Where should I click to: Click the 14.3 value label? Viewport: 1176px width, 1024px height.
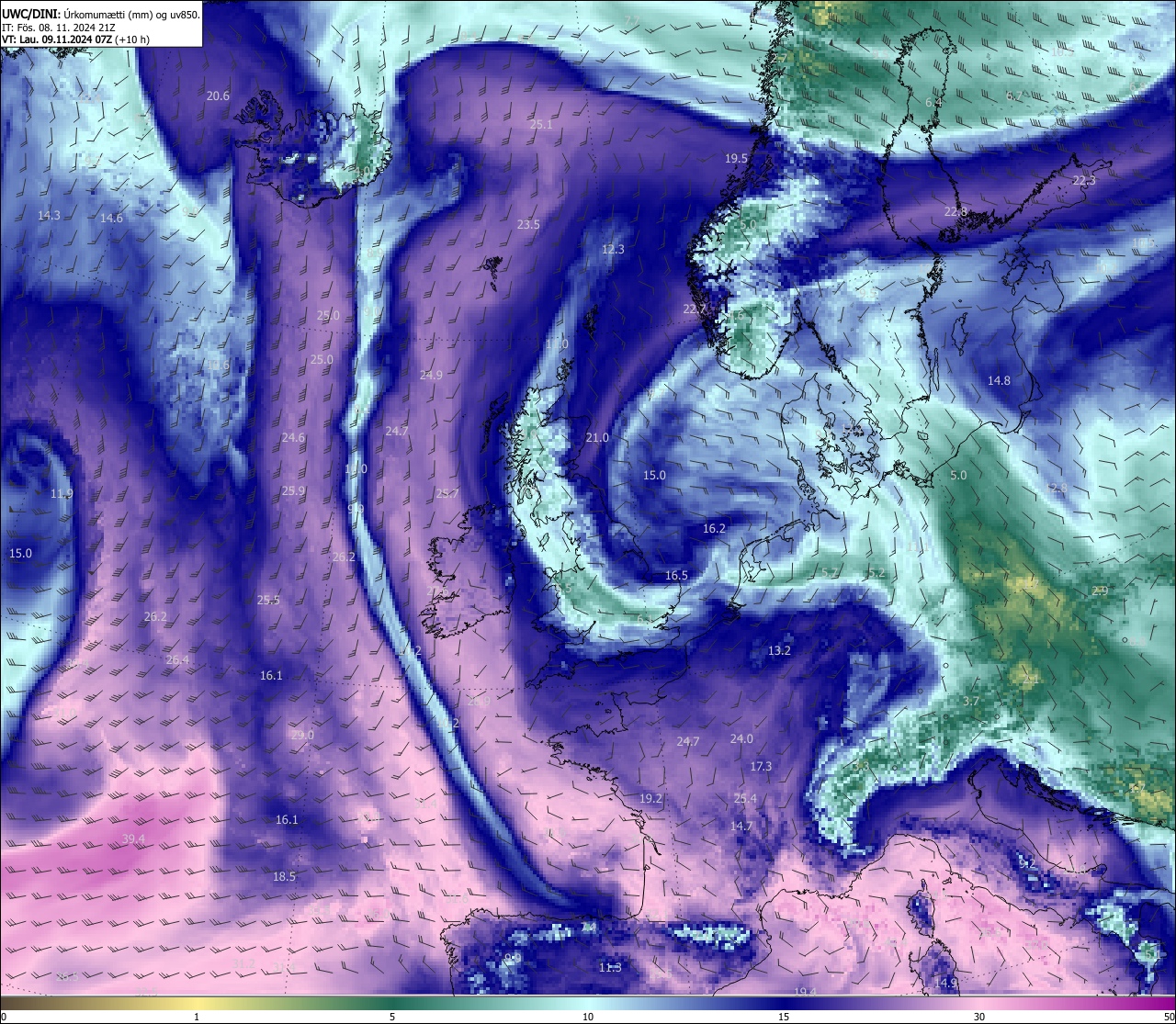coord(49,215)
